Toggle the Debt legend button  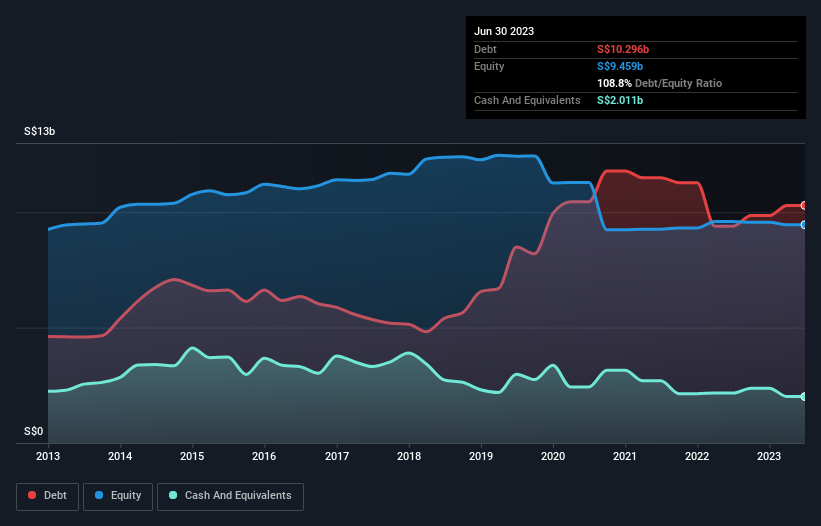(x=47, y=496)
